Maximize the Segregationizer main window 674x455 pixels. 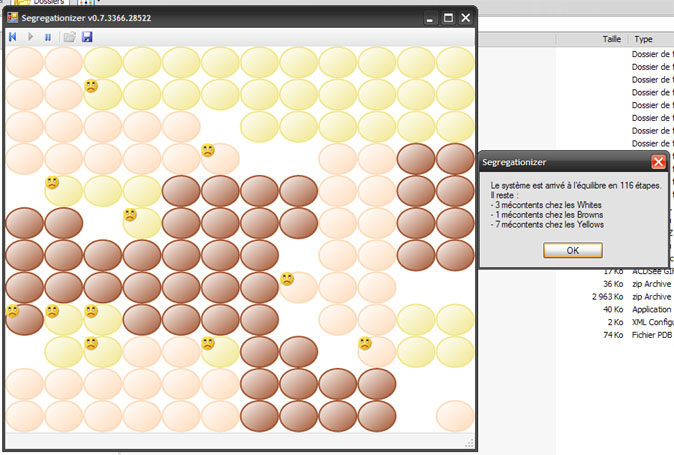tap(448, 18)
